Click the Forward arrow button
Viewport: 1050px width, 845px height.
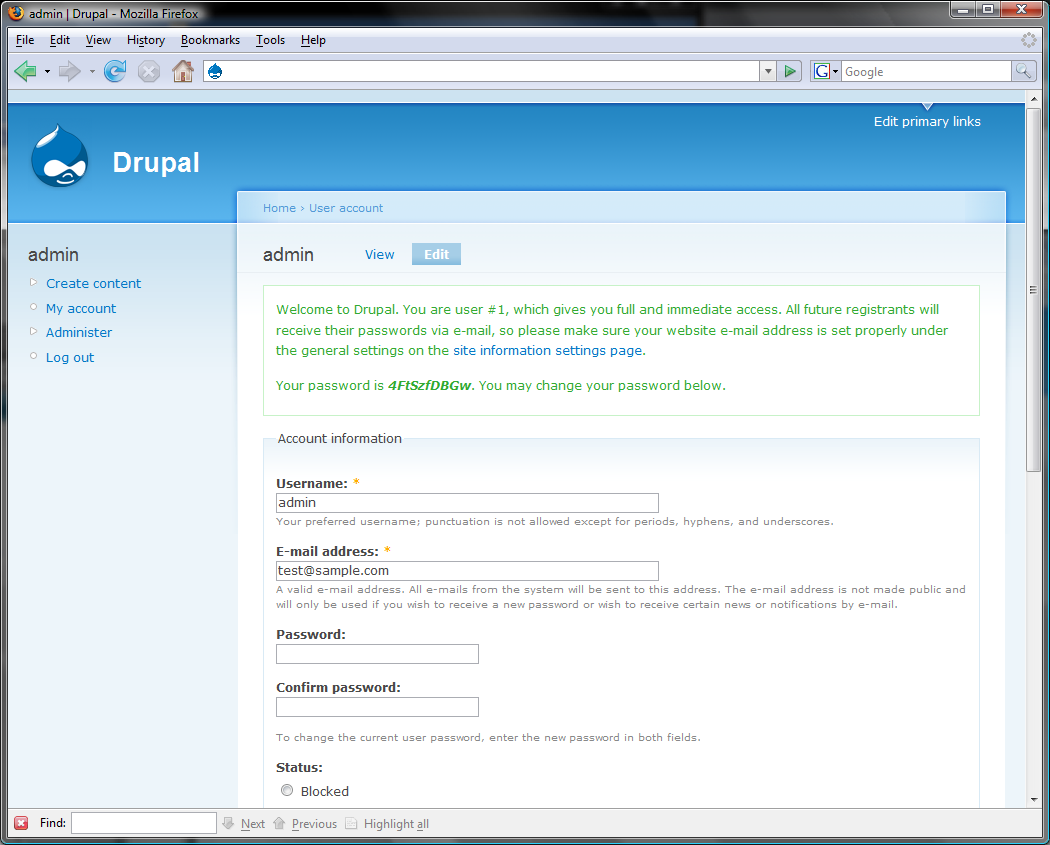[x=70, y=71]
